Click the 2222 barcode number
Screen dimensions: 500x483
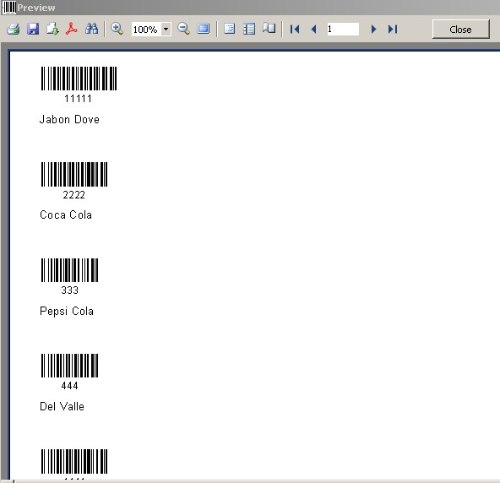[74, 195]
